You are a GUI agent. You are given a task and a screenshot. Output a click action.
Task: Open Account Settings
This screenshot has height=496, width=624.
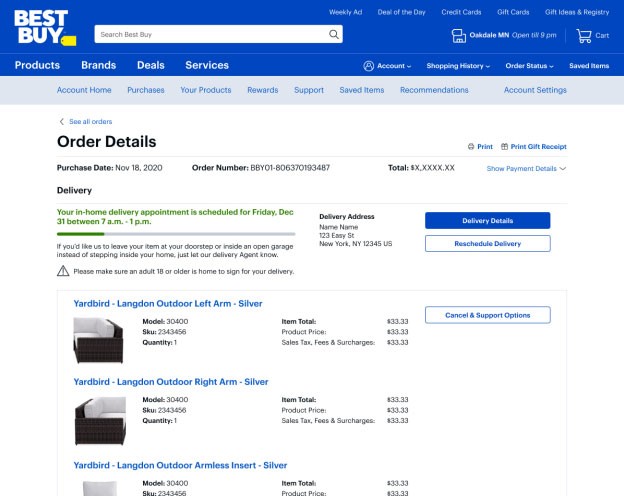(535, 90)
